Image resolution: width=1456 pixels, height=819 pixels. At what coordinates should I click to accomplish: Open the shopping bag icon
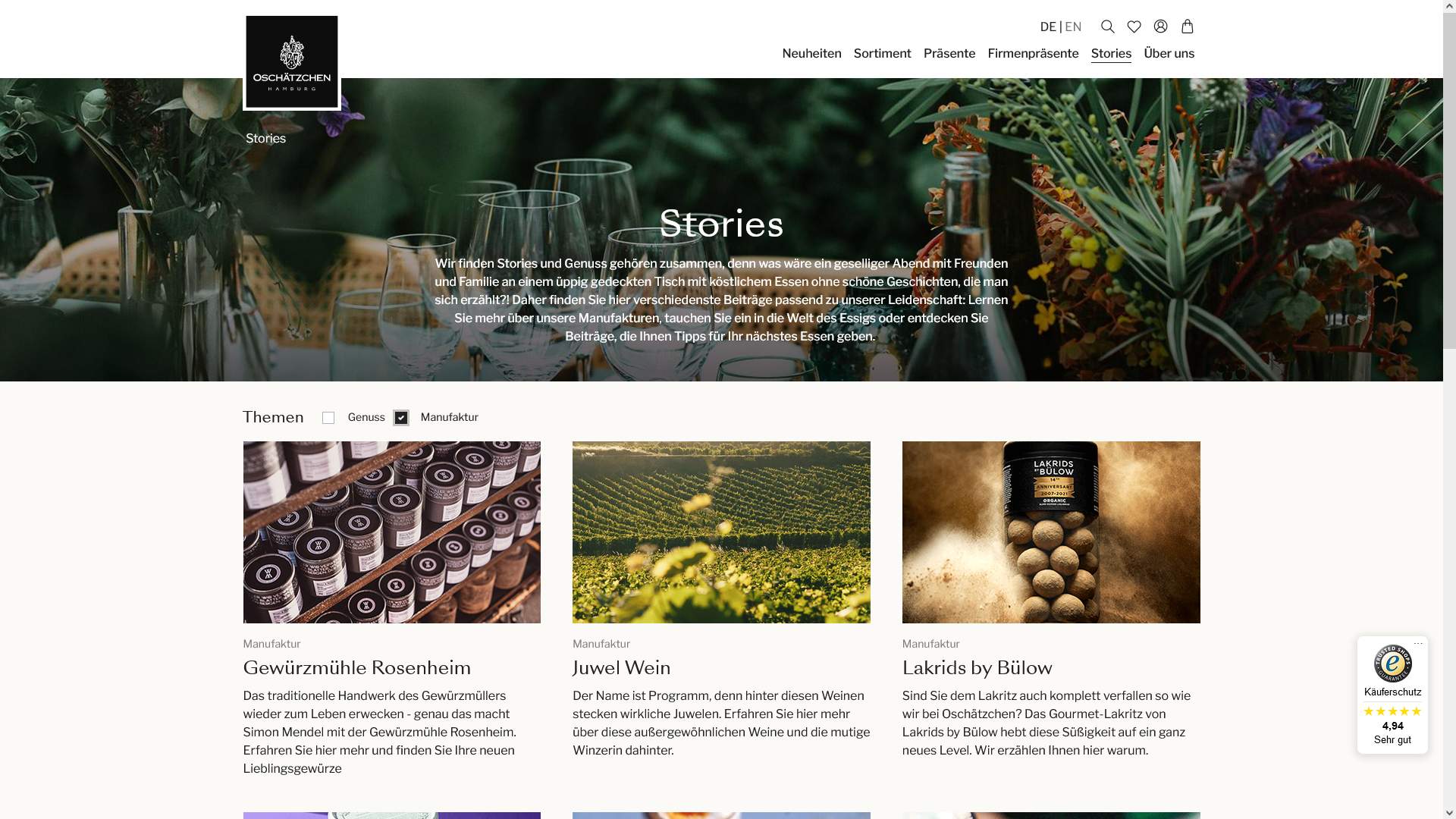point(1188,27)
